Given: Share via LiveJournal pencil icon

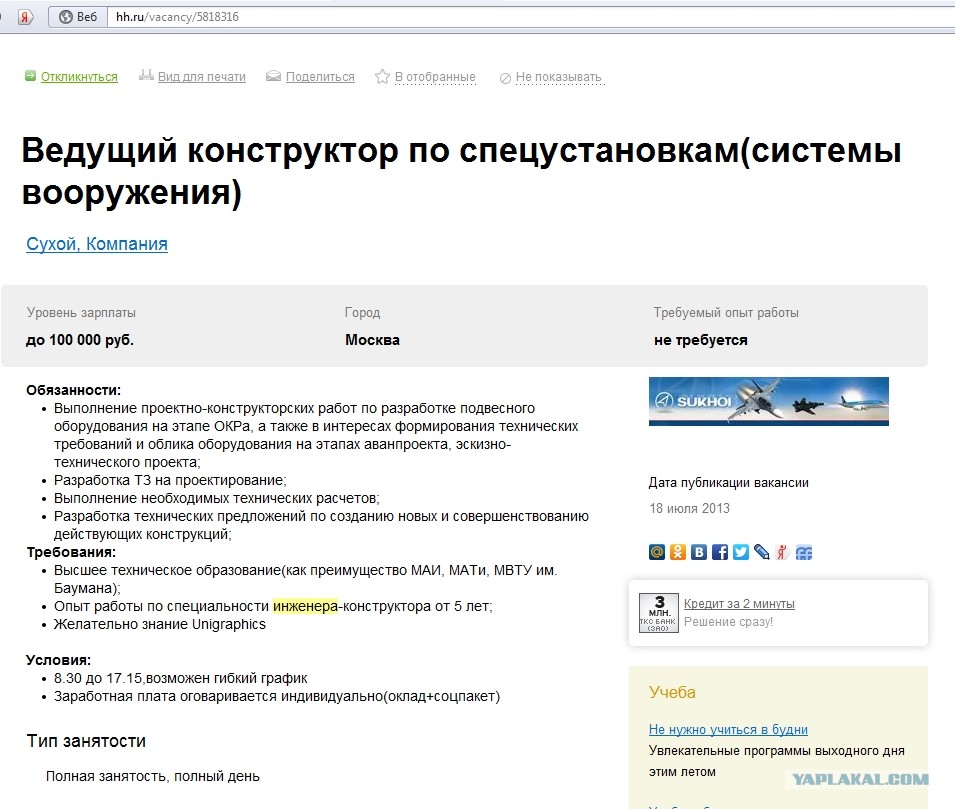Looking at the screenshot, I should [x=761, y=552].
